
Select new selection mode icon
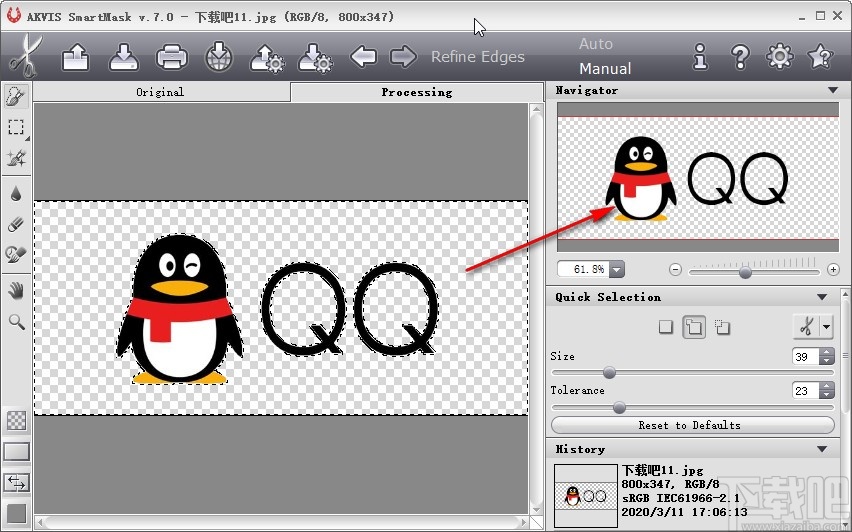[x=666, y=327]
